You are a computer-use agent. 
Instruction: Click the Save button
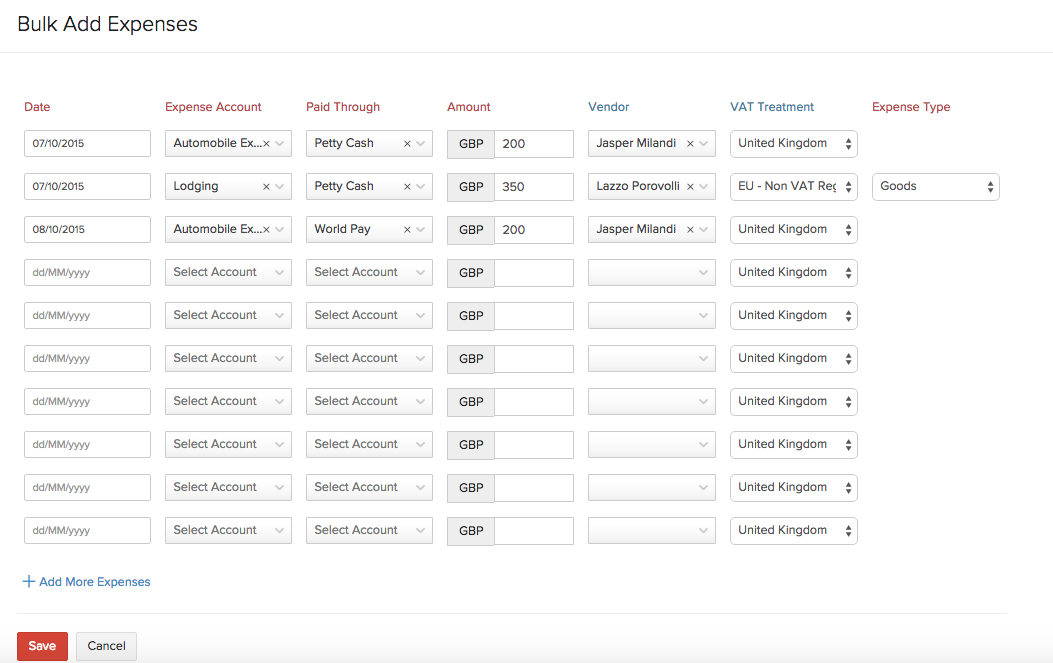42,646
